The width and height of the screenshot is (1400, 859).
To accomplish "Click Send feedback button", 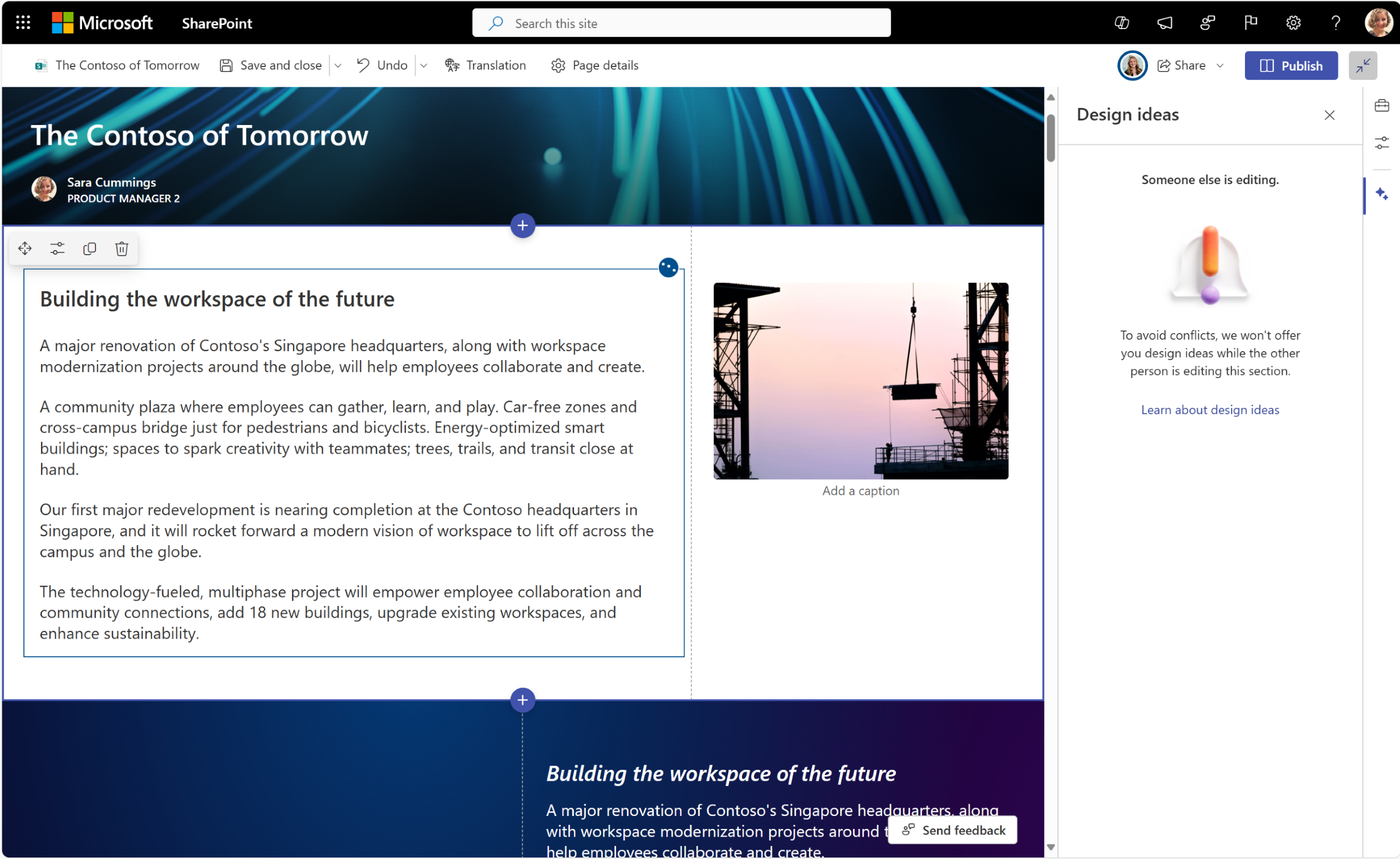I will (x=952, y=830).
